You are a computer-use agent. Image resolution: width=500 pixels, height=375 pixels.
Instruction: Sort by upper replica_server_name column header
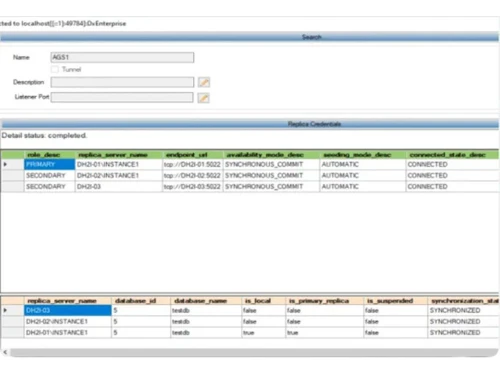click(x=119, y=155)
